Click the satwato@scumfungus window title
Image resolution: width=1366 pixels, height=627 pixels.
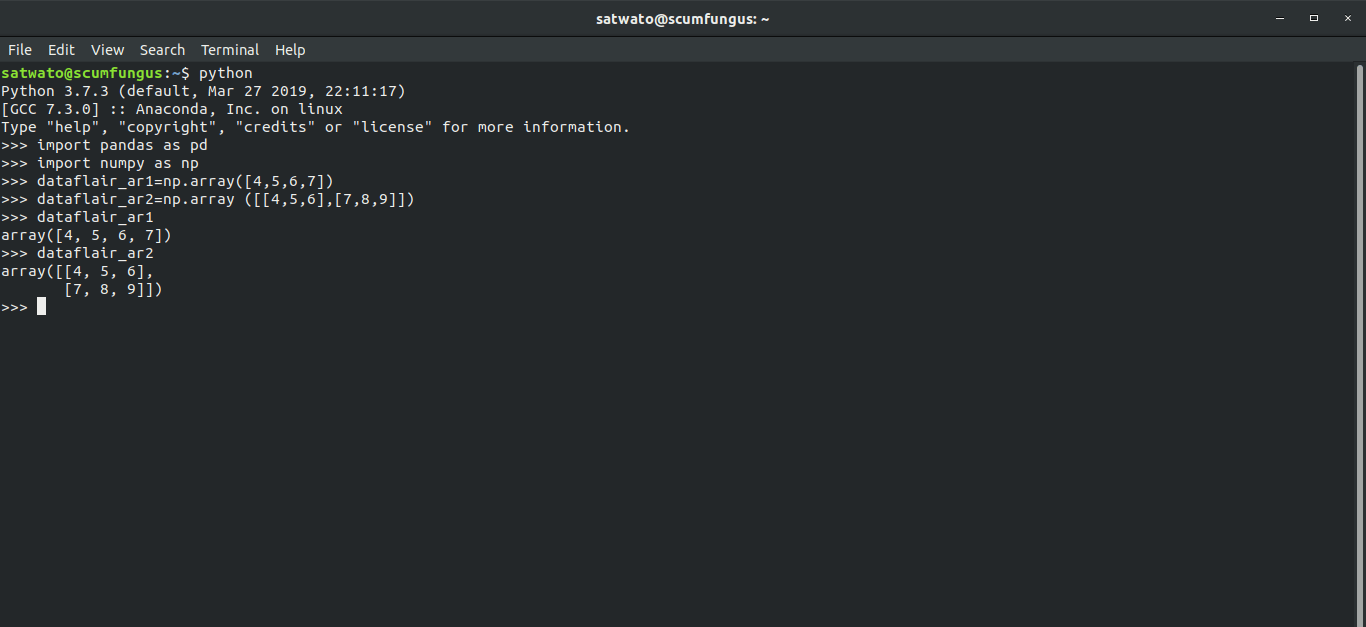click(x=683, y=18)
